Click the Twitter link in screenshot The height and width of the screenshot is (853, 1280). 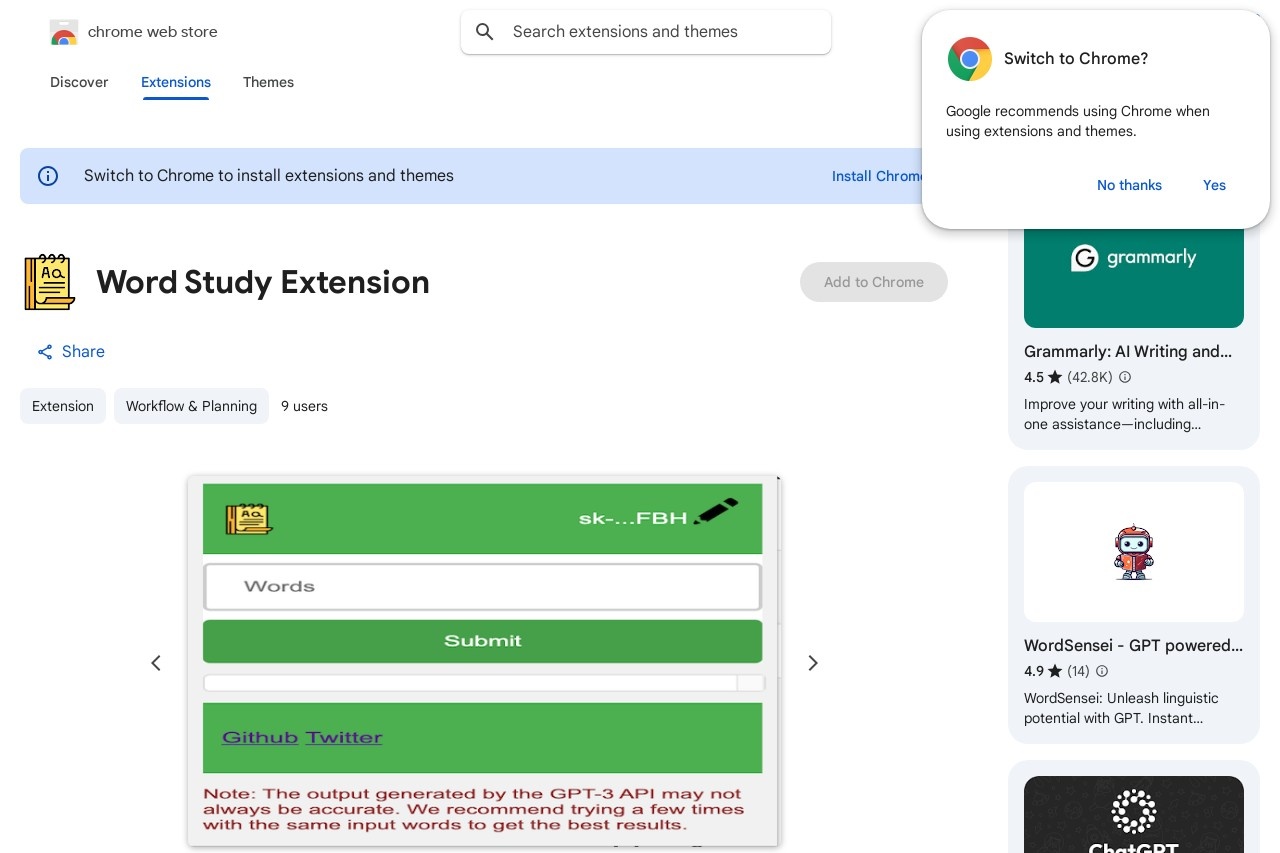click(x=344, y=738)
